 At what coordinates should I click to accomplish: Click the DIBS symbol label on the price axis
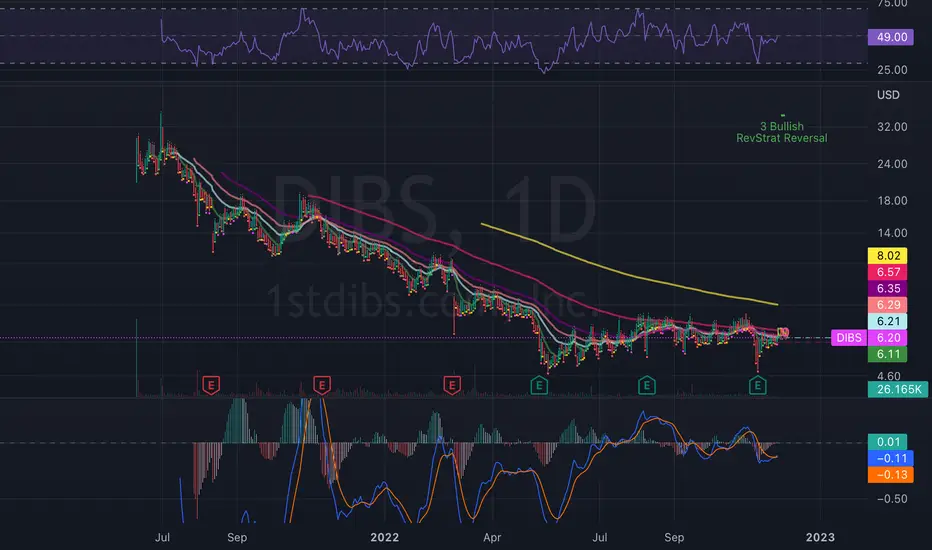[849, 338]
